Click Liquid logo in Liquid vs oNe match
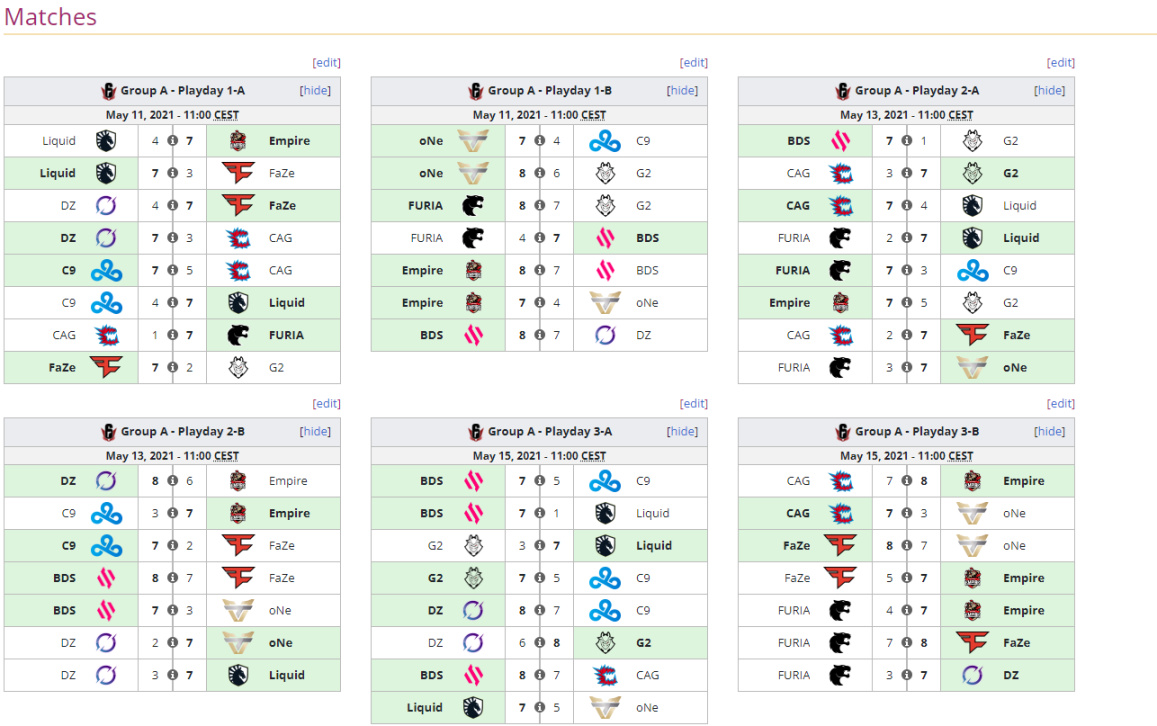 472,708
